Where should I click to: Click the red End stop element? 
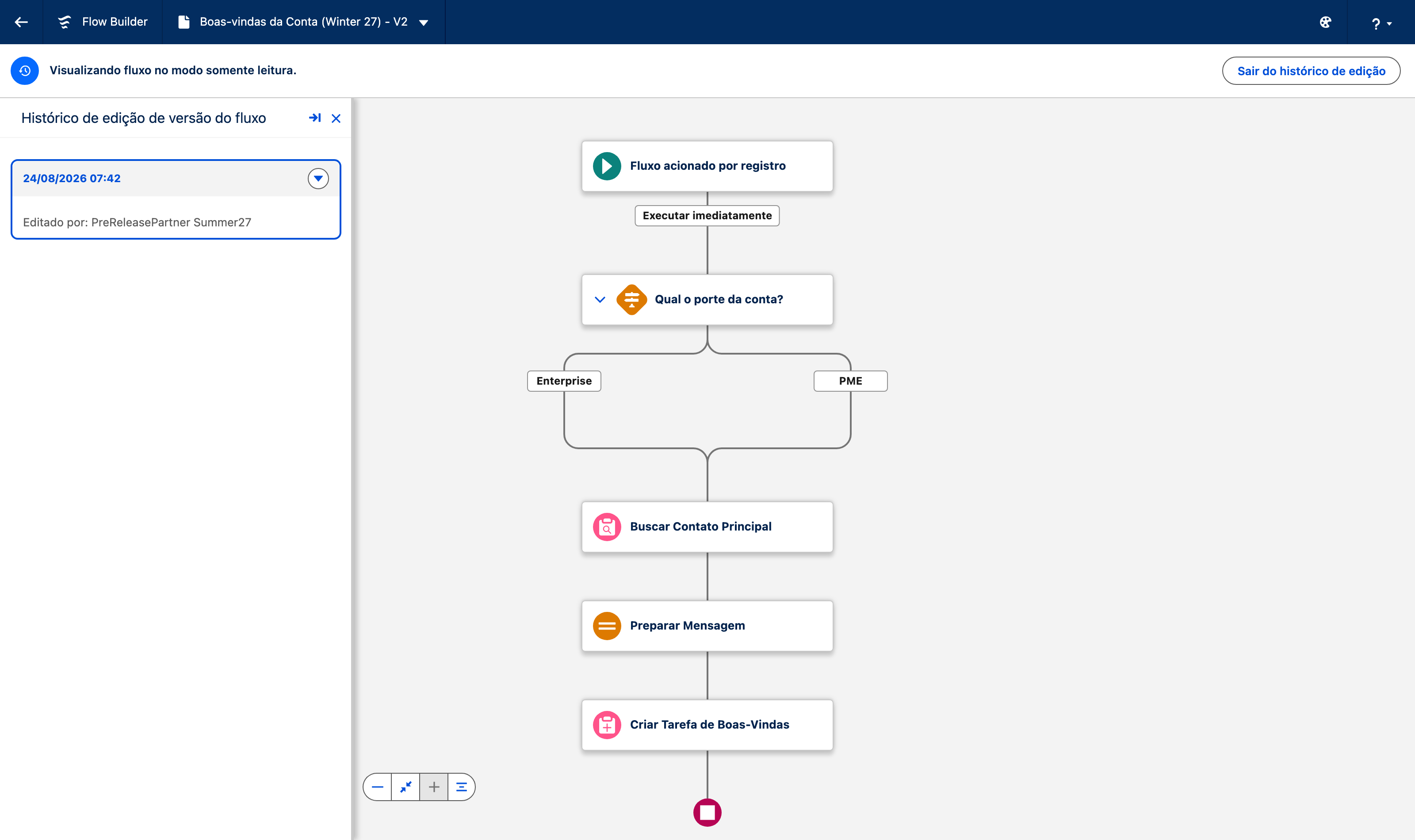(707, 813)
